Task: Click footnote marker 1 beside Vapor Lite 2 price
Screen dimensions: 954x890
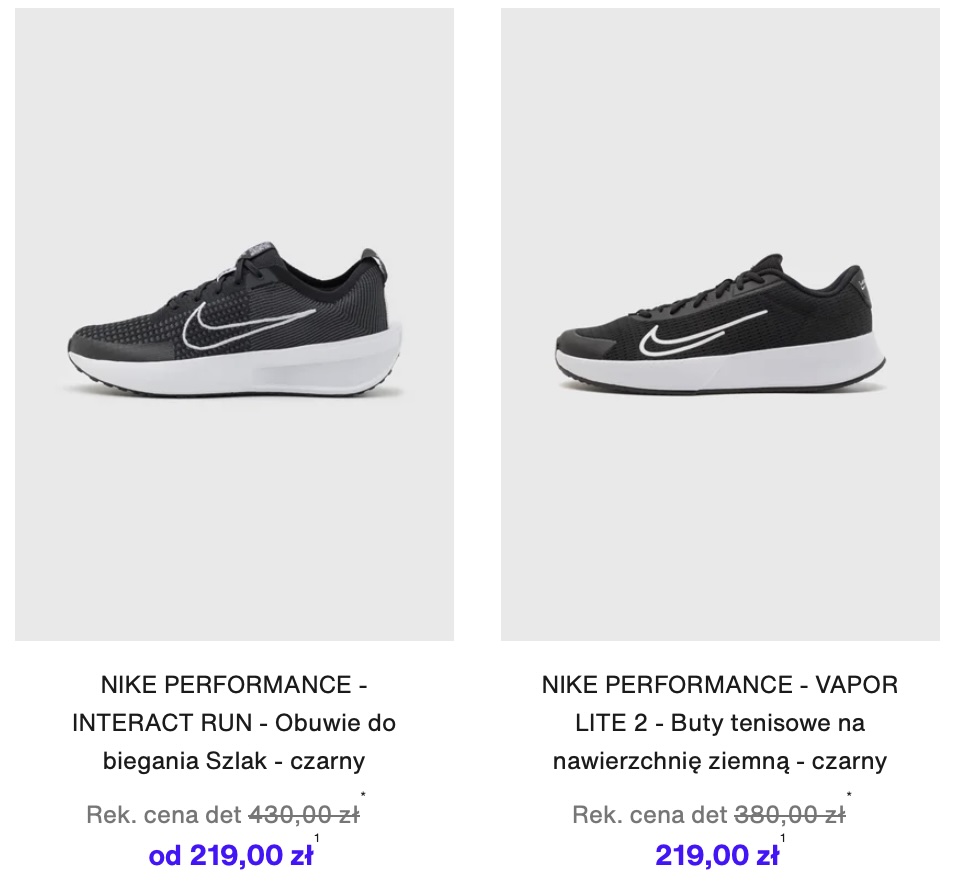Action: pos(782,838)
